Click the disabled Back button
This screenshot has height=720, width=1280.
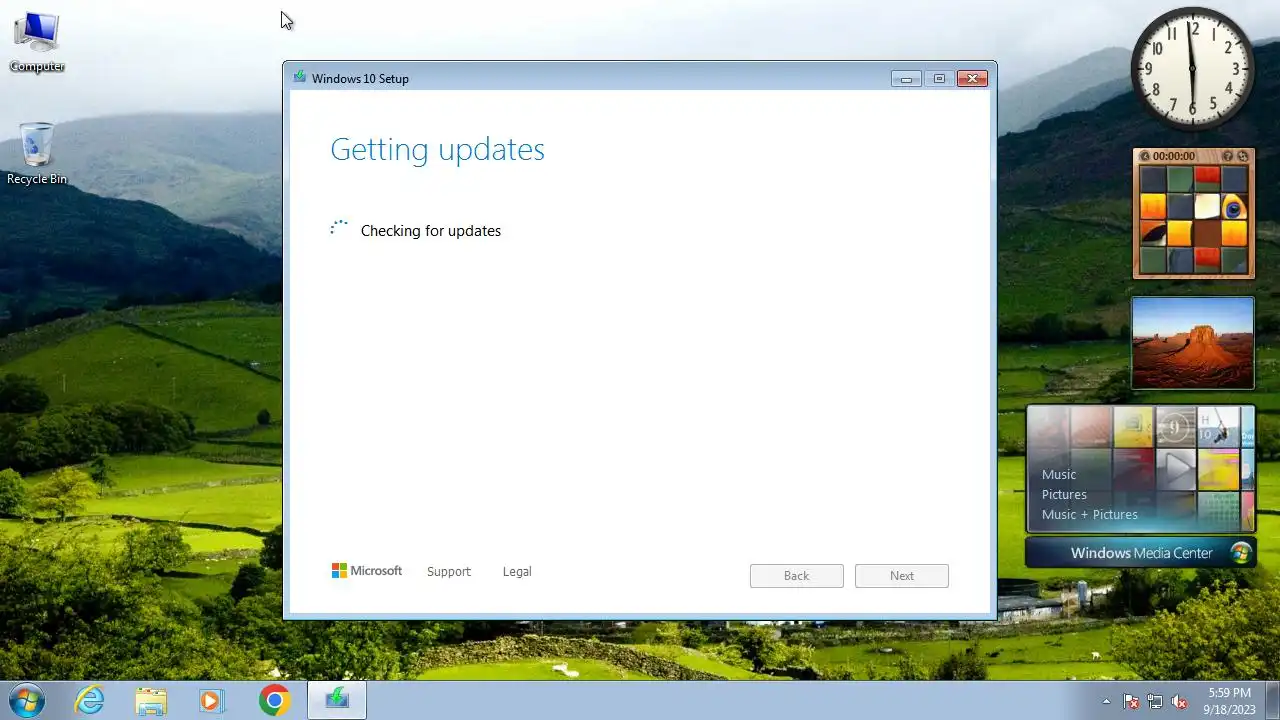click(x=796, y=575)
